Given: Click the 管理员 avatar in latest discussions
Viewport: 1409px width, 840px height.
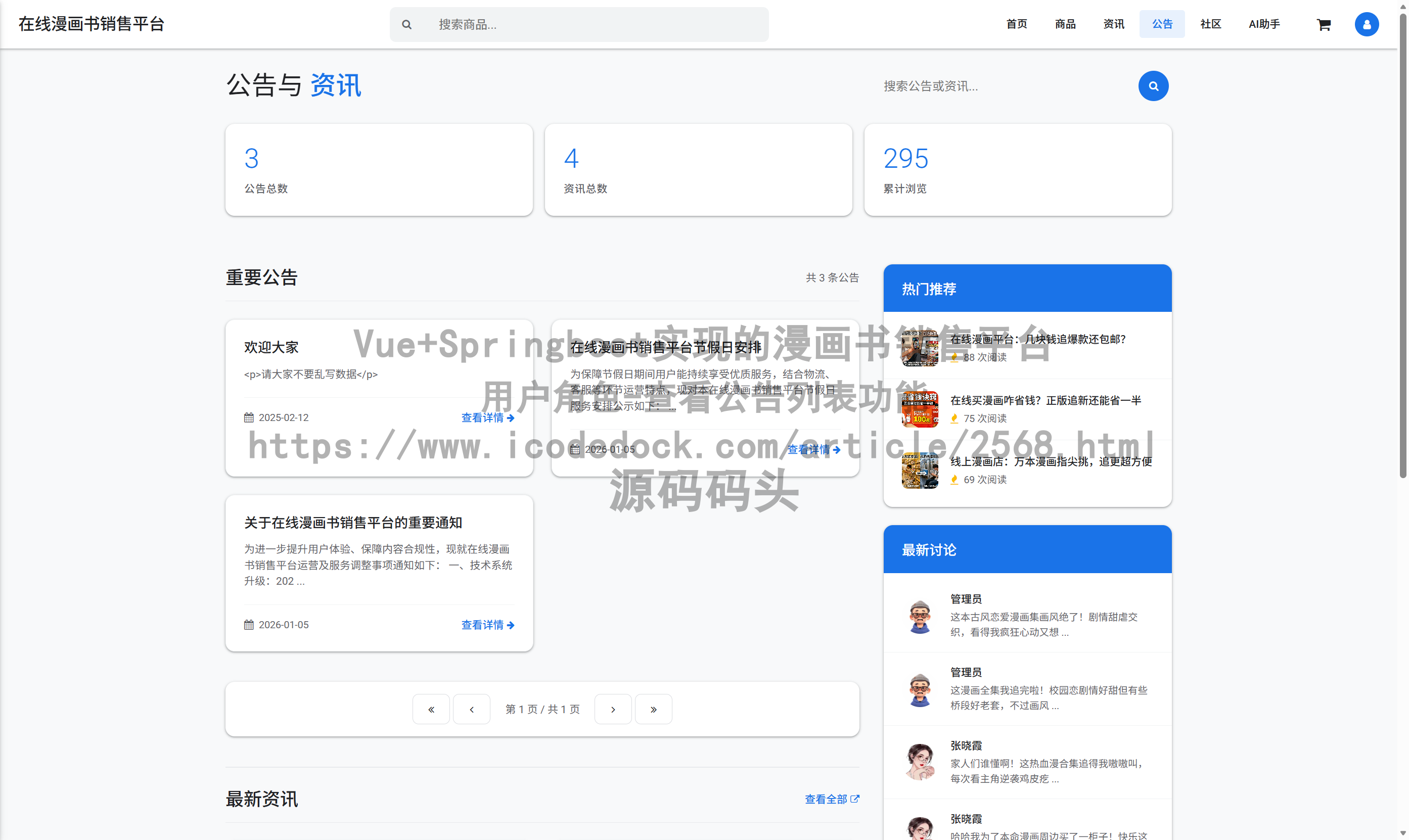Looking at the screenshot, I should [920, 617].
